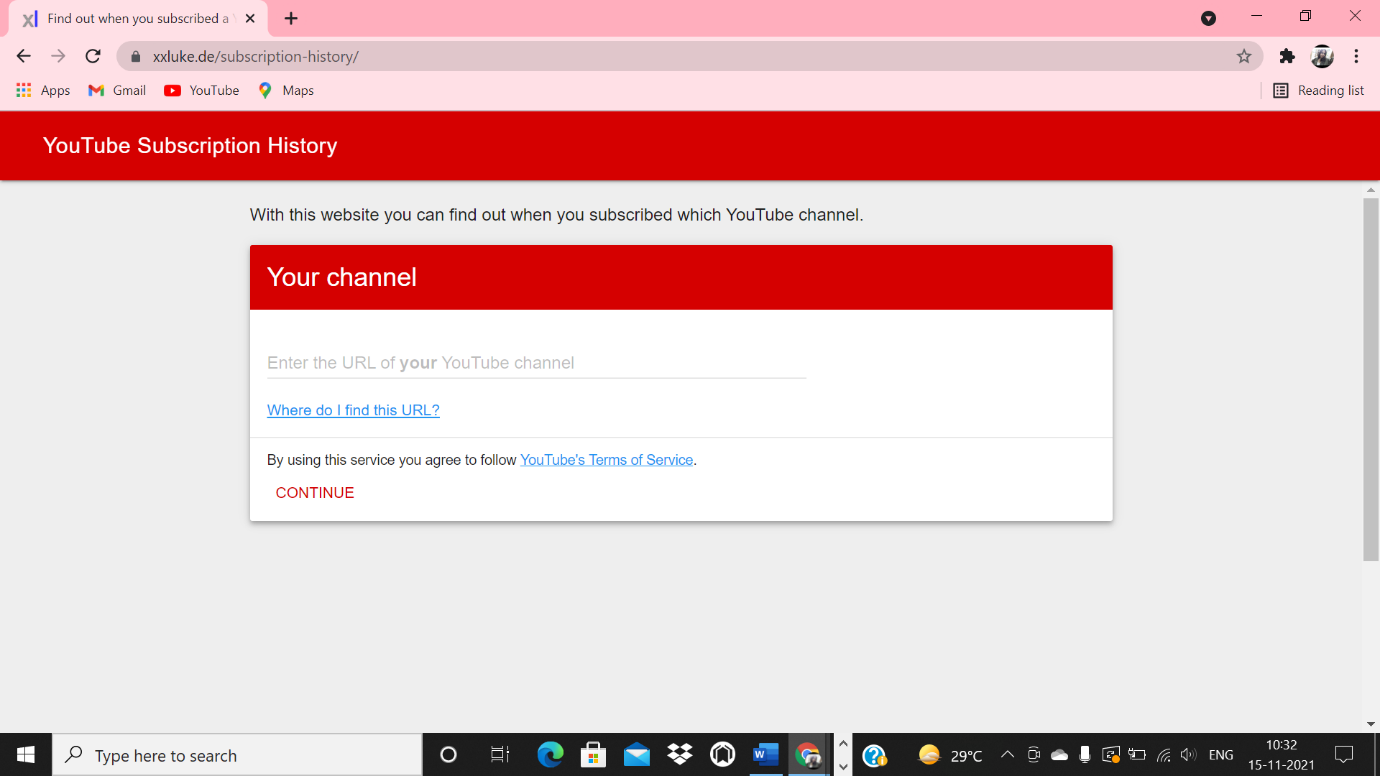Click the YouTube Subscription History header title
Image resolution: width=1380 pixels, height=776 pixels.
[x=190, y=146]
